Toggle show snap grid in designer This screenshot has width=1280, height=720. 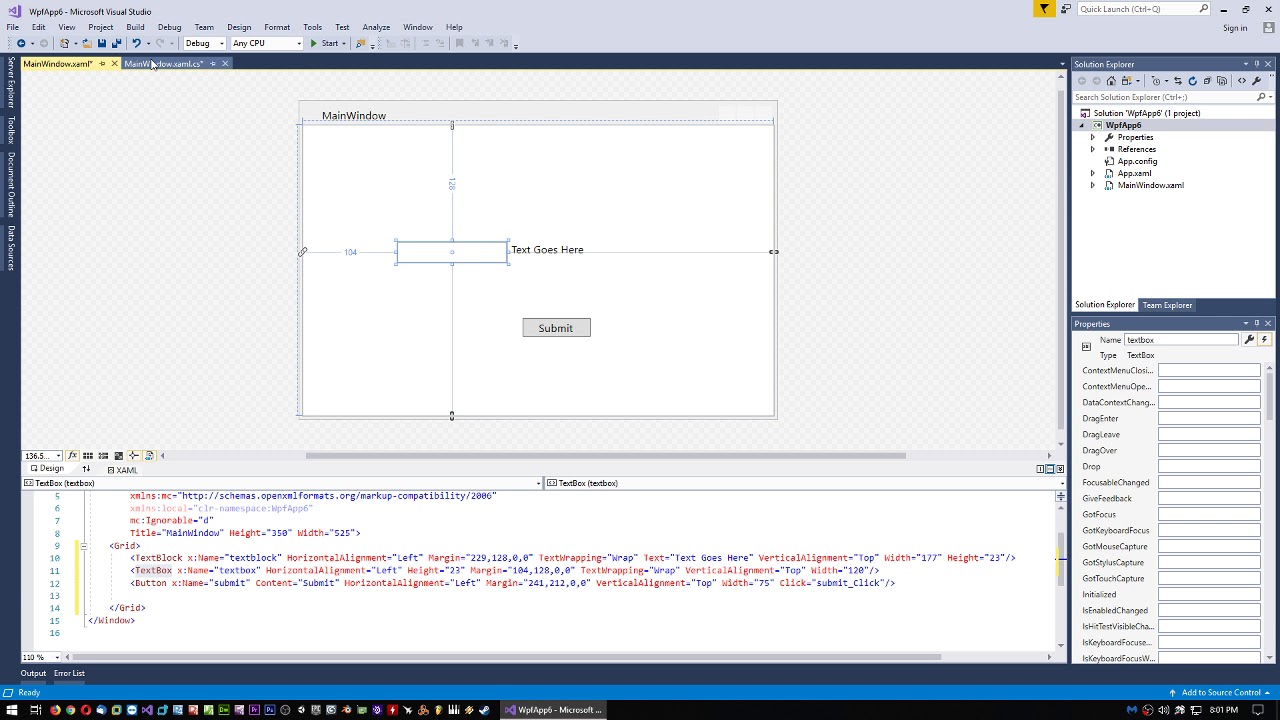(88, 456)
